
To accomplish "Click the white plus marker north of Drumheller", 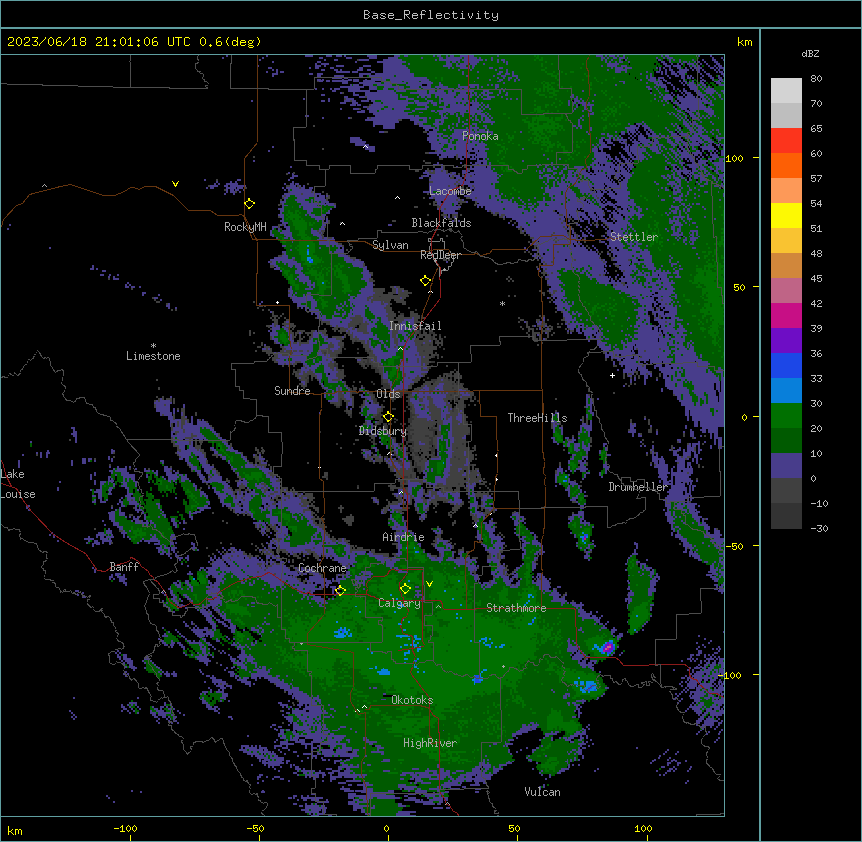I will pos(612,375).
